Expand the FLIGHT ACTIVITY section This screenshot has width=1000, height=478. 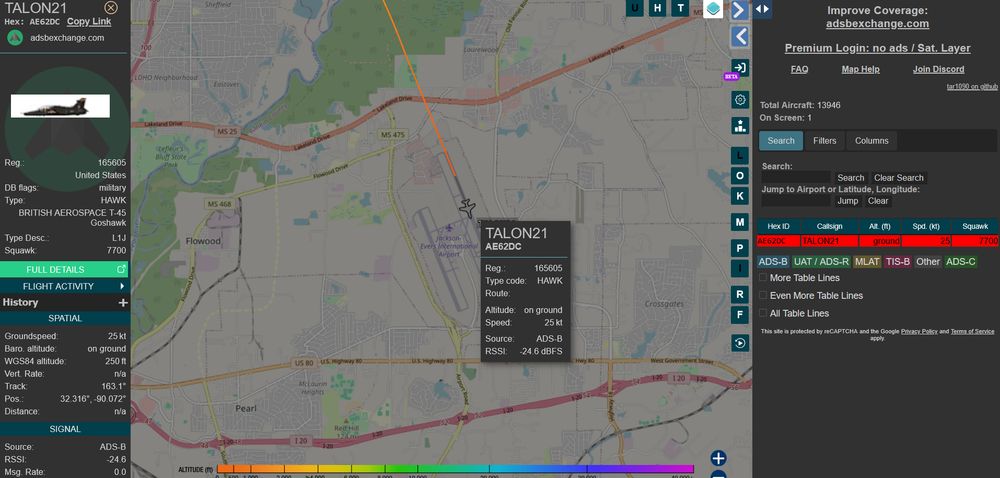[x=64, y=286]
